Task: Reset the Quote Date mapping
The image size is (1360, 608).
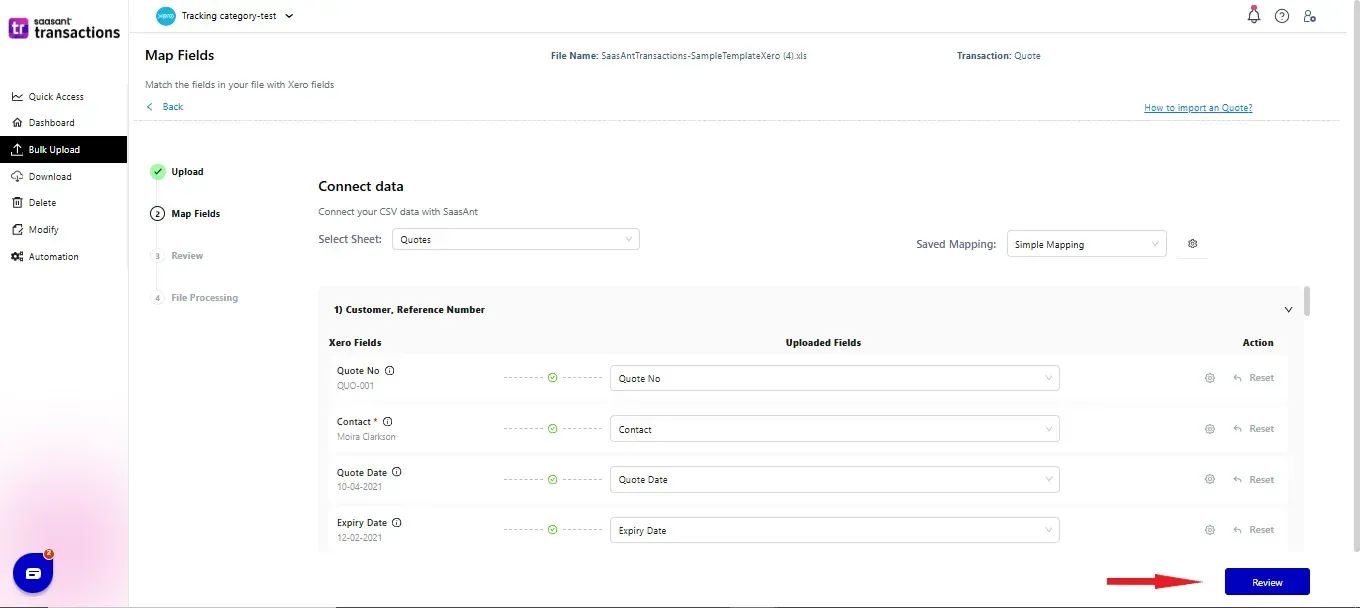Action: 1254,480
